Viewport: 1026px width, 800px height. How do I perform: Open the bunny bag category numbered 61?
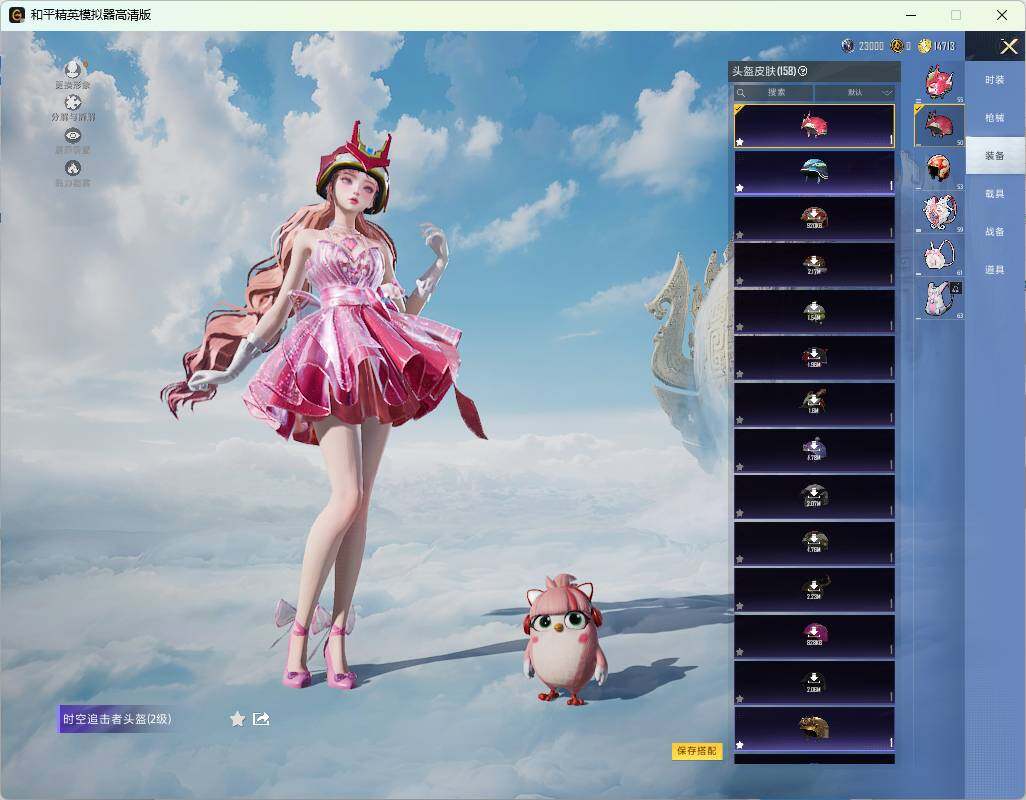pos(940,256)
